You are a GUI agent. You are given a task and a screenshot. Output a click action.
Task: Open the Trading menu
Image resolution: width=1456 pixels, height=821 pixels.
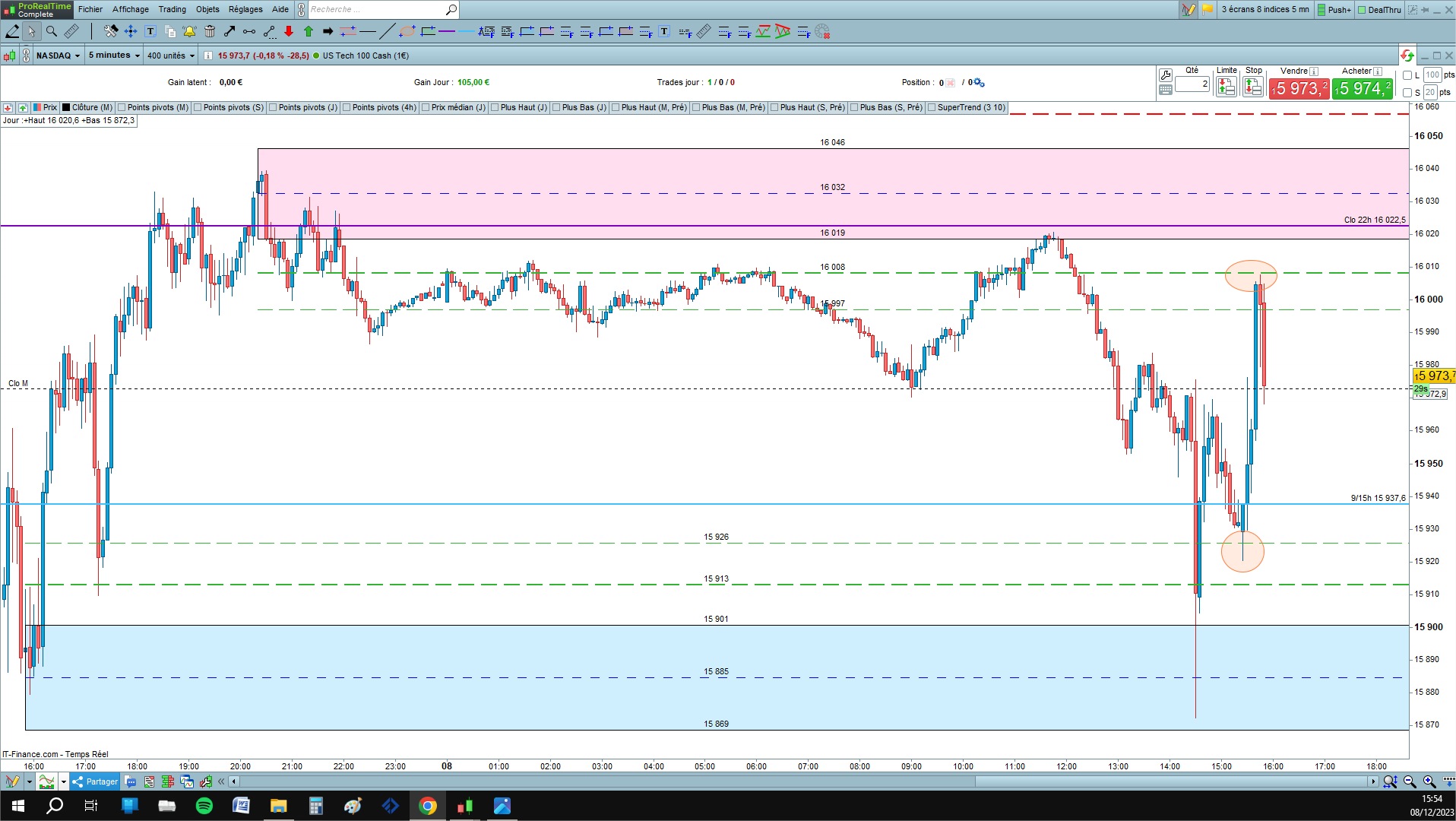tap(173, 10)
